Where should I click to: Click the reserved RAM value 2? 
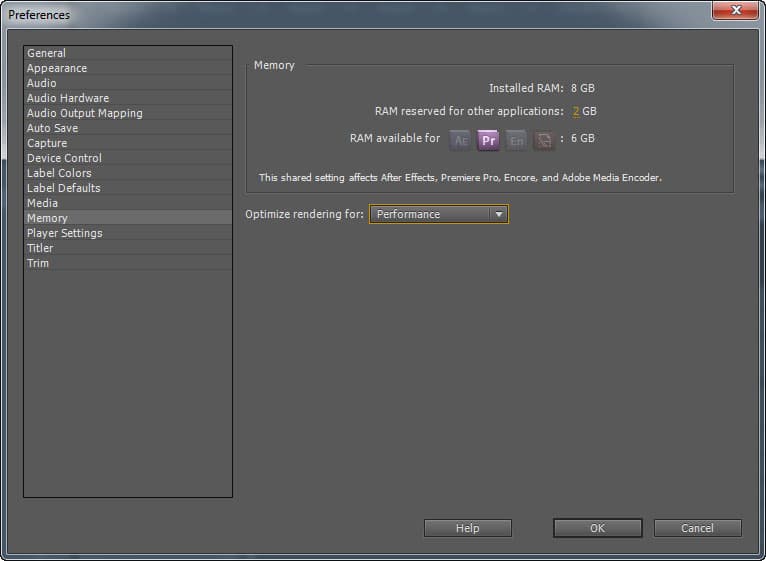click(576, 111)
